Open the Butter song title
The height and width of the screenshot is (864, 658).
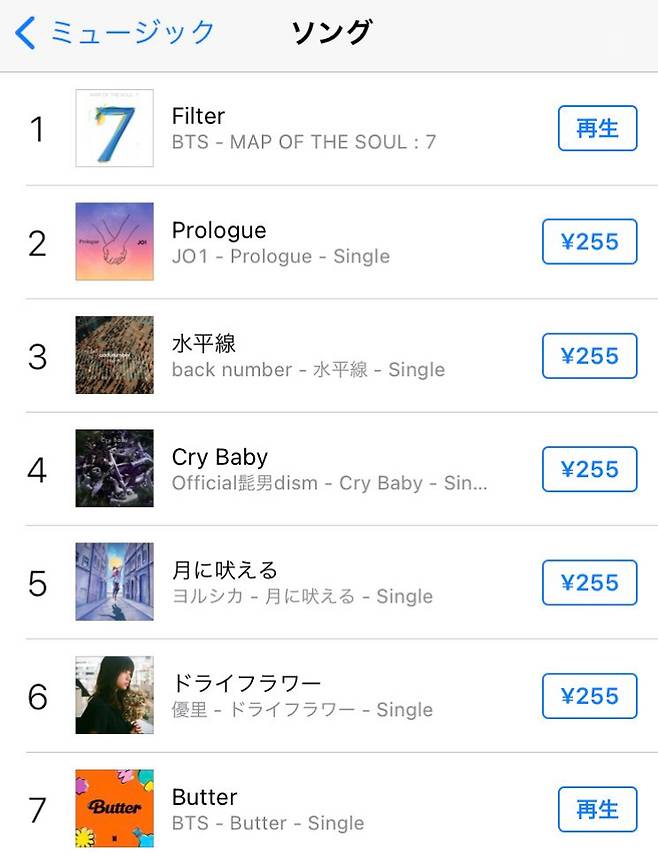click(x=204, y=797)
